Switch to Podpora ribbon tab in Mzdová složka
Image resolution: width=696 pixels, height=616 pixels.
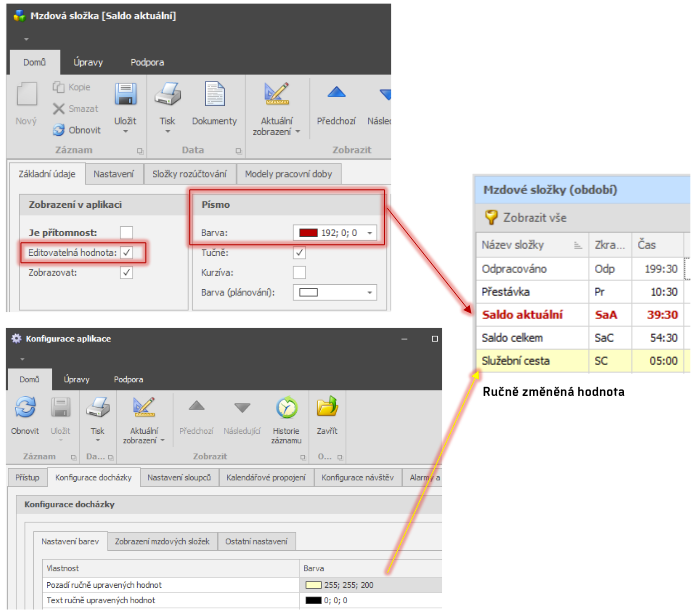pos(147,62)
